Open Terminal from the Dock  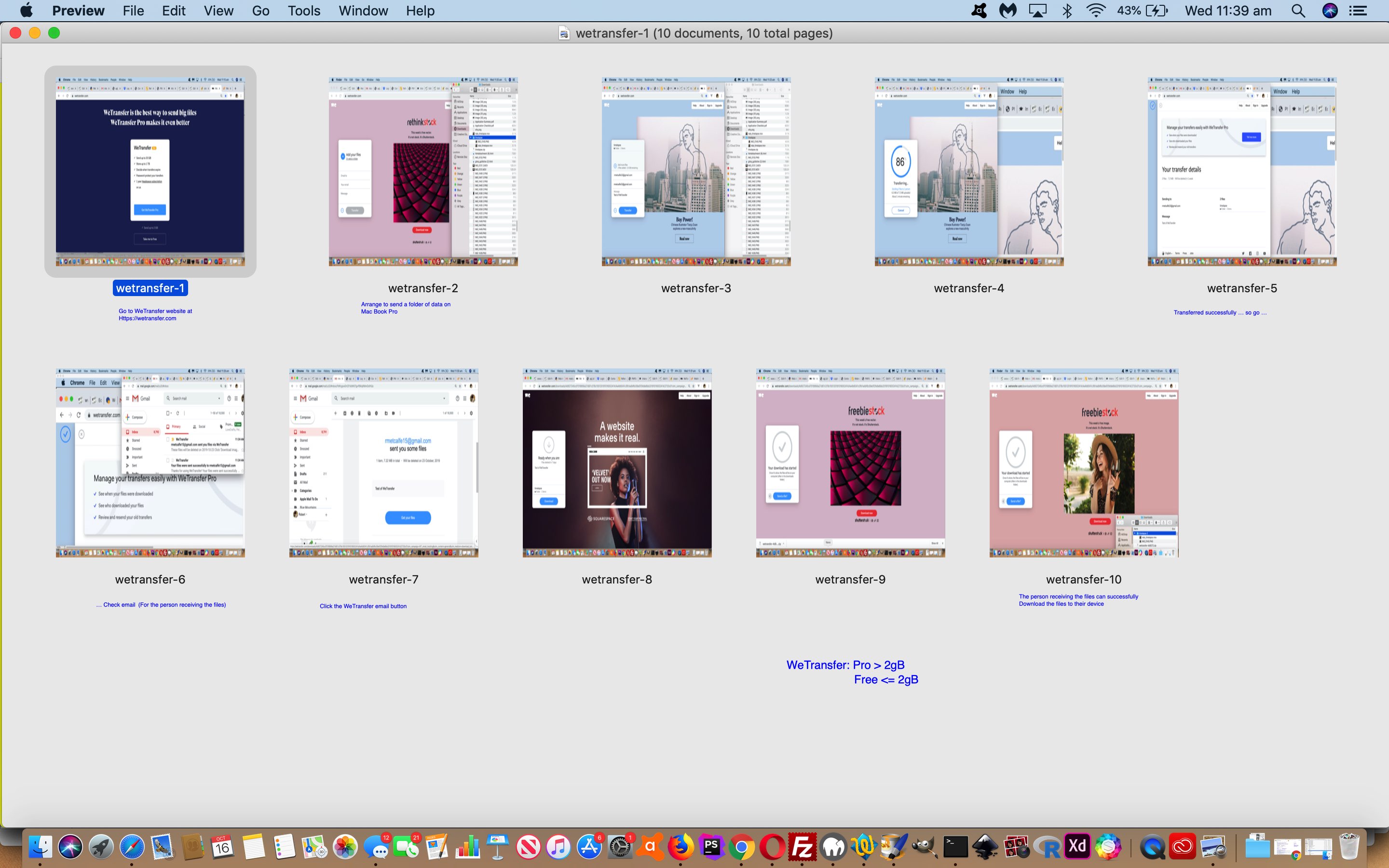click(955, 847)
